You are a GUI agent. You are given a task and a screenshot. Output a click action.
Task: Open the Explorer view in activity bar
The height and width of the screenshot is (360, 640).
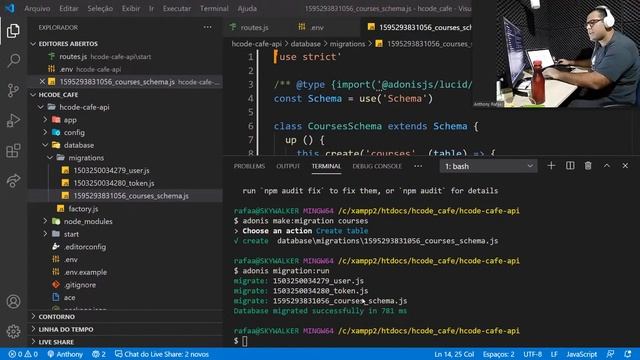click(13, 31)
